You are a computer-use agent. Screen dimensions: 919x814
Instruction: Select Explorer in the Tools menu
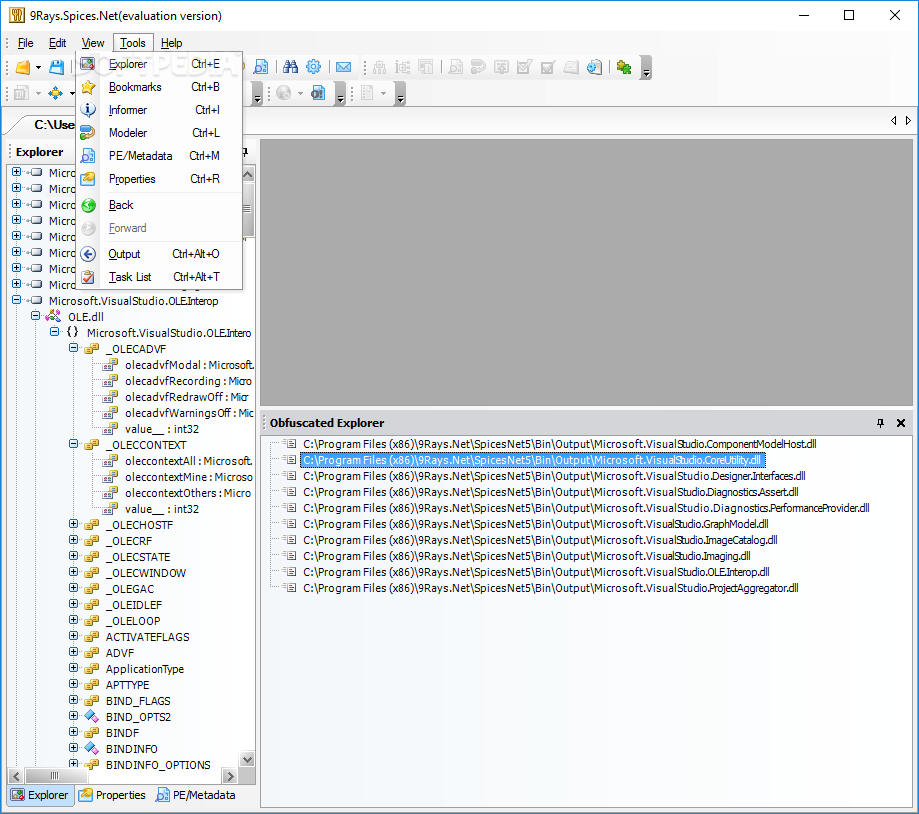[159, 64]
